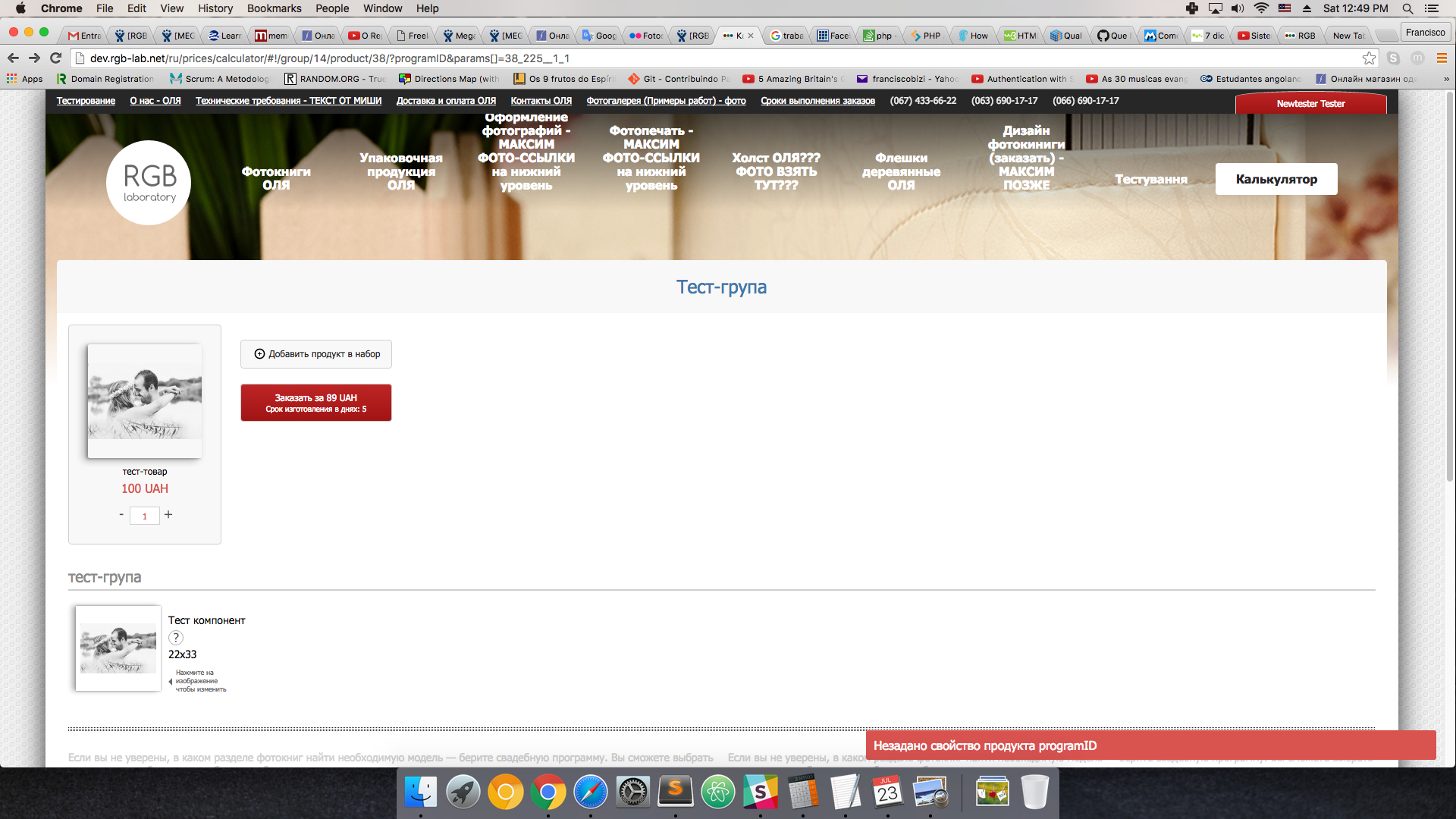The height and width of the screenshot is (819, 1456).
Task: Open the Newtester Tester user tab
Action: [1310, 104]
